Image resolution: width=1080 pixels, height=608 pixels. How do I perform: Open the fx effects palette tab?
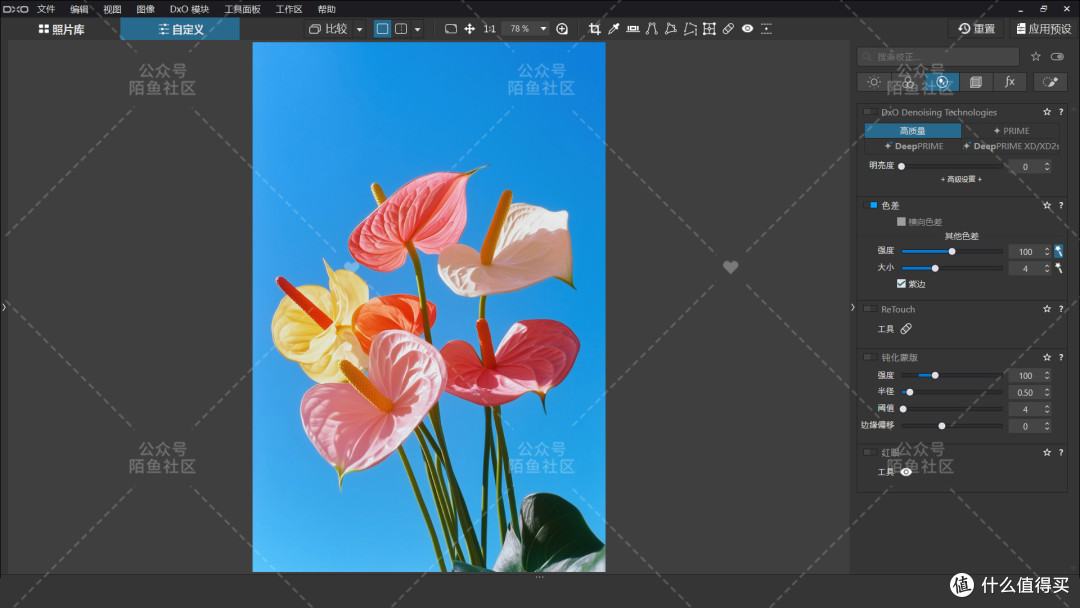click(1010, 82)
